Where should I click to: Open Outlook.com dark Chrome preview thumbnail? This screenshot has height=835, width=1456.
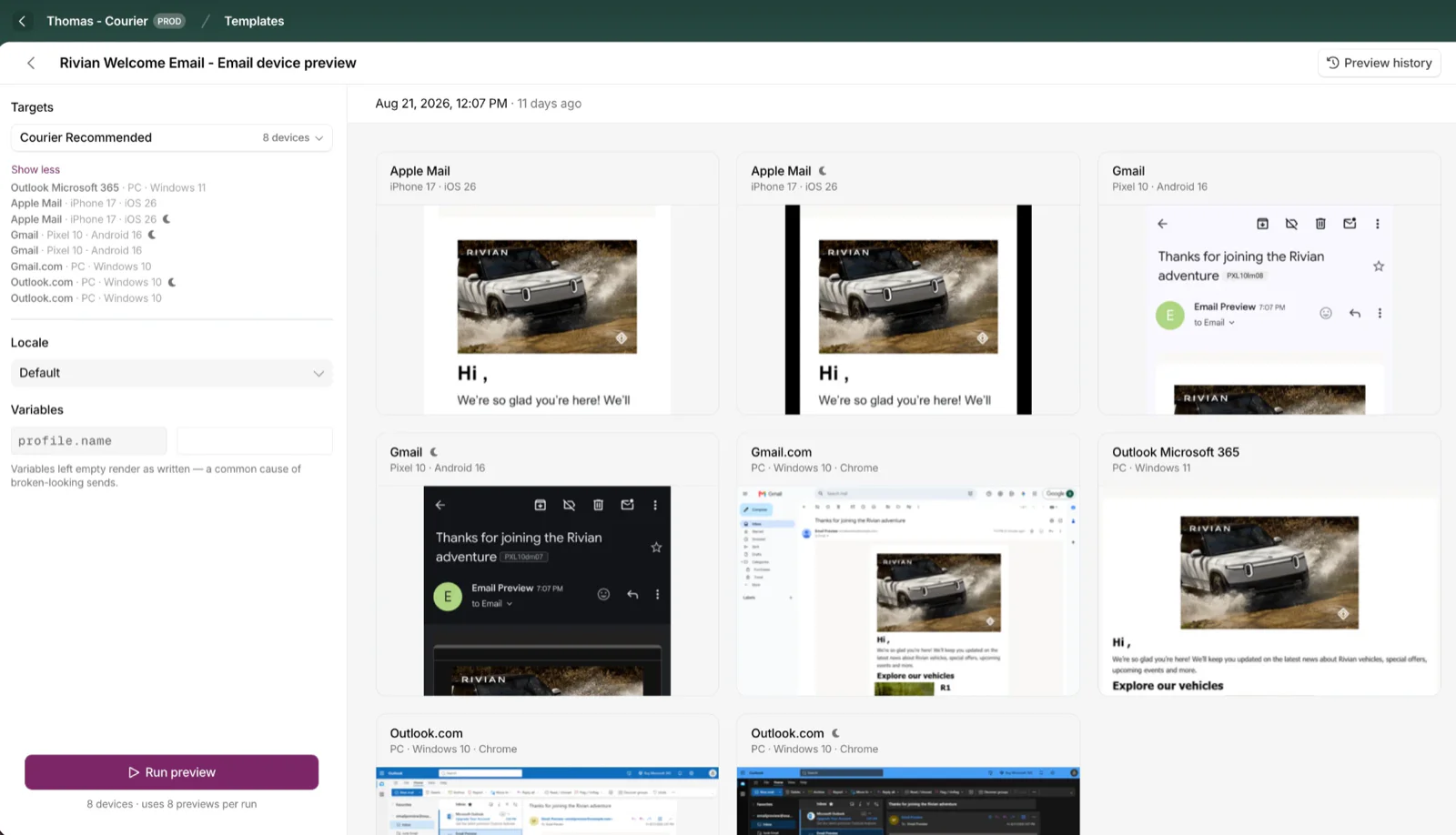click(x=908, y=800)
